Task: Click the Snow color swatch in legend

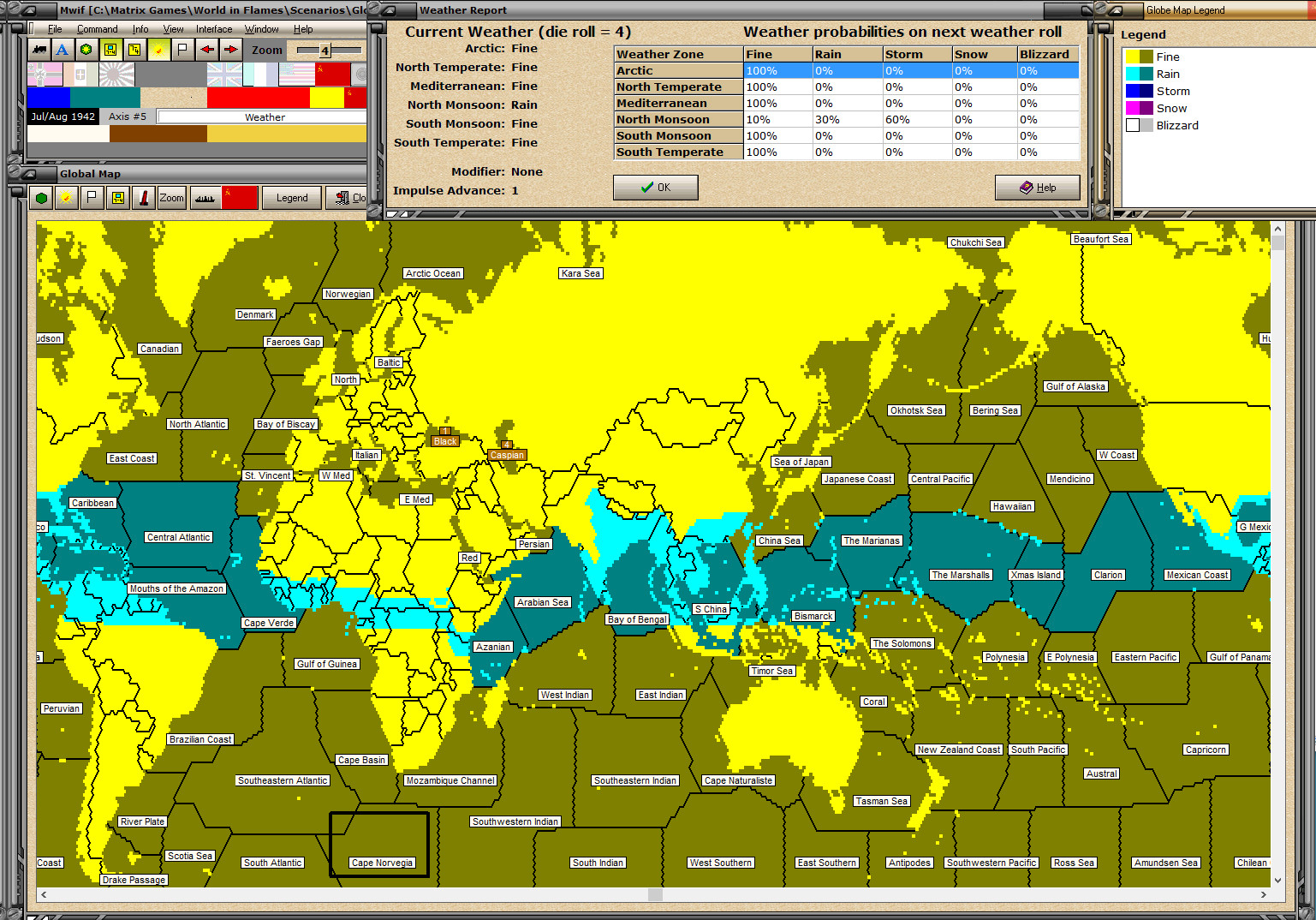Action: 1140,108
